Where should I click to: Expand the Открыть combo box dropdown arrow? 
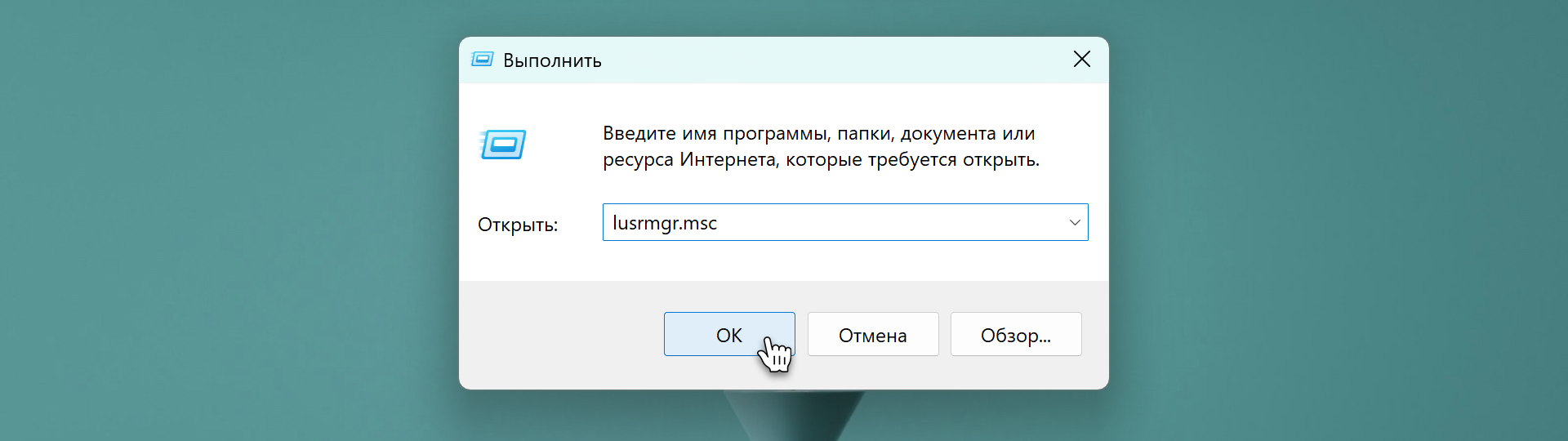[1074, 222]
